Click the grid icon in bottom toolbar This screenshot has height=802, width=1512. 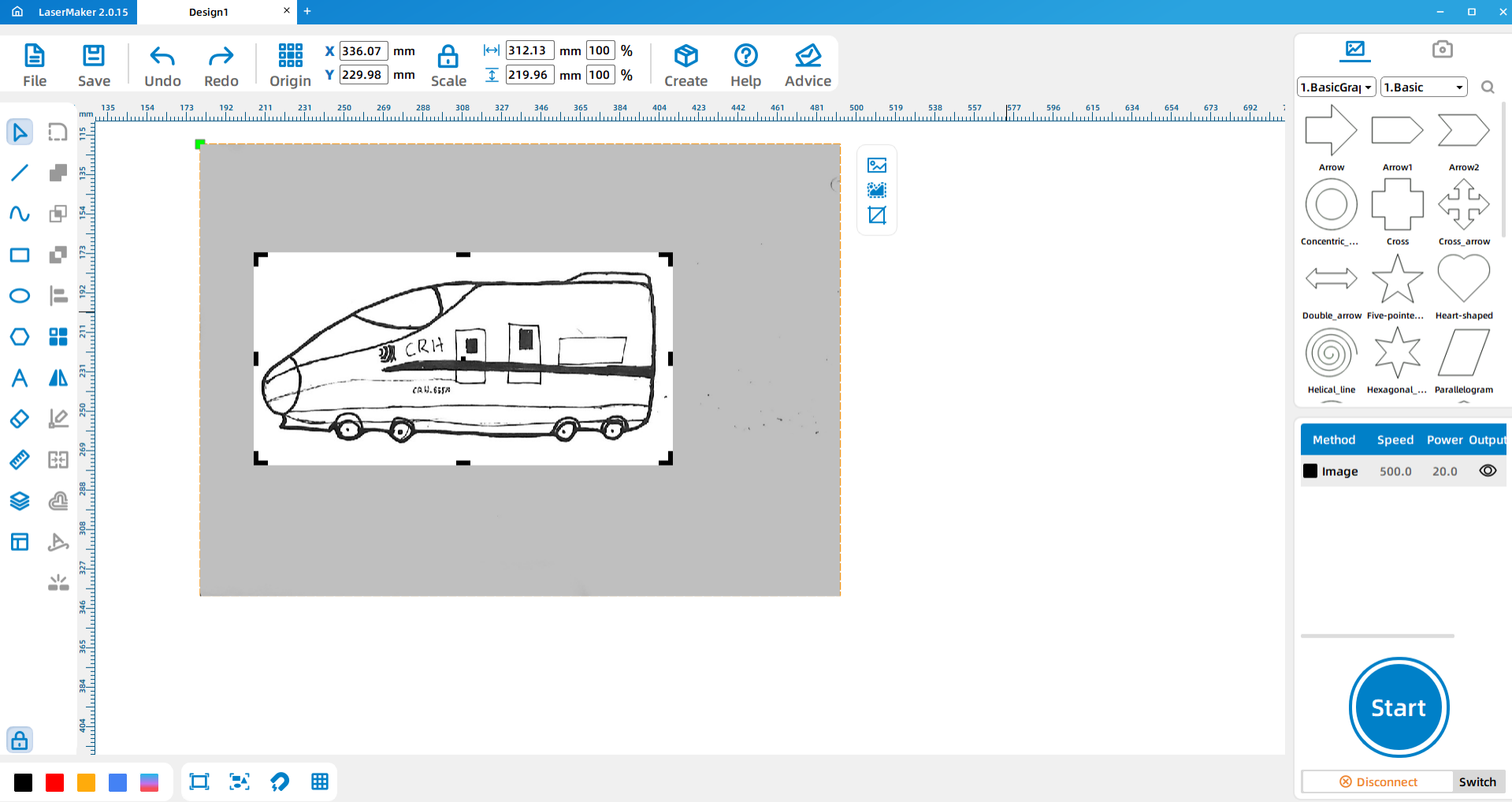click(320, 782)
